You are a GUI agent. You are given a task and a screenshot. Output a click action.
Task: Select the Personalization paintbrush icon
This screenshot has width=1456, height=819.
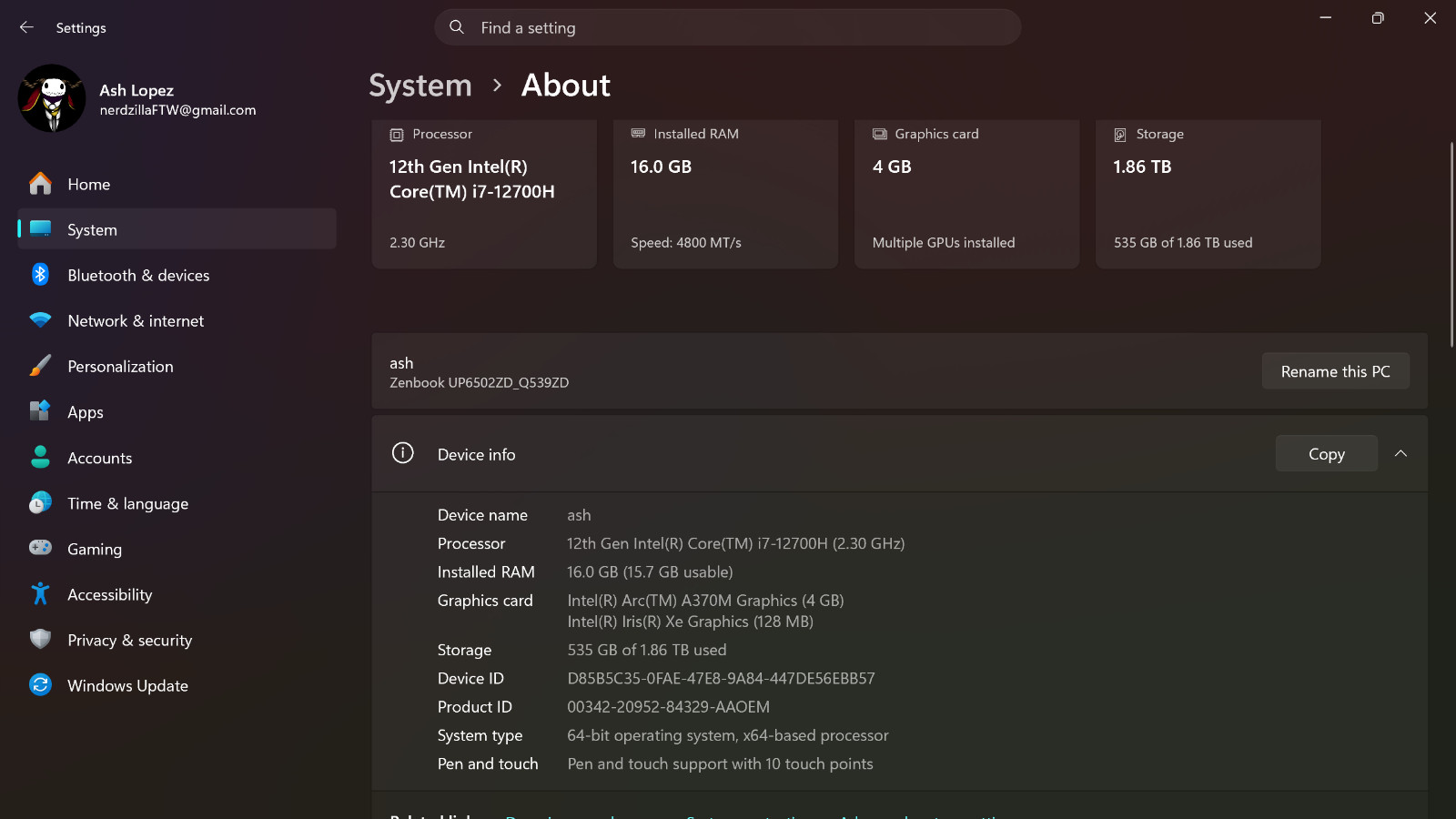pos(40,366)
